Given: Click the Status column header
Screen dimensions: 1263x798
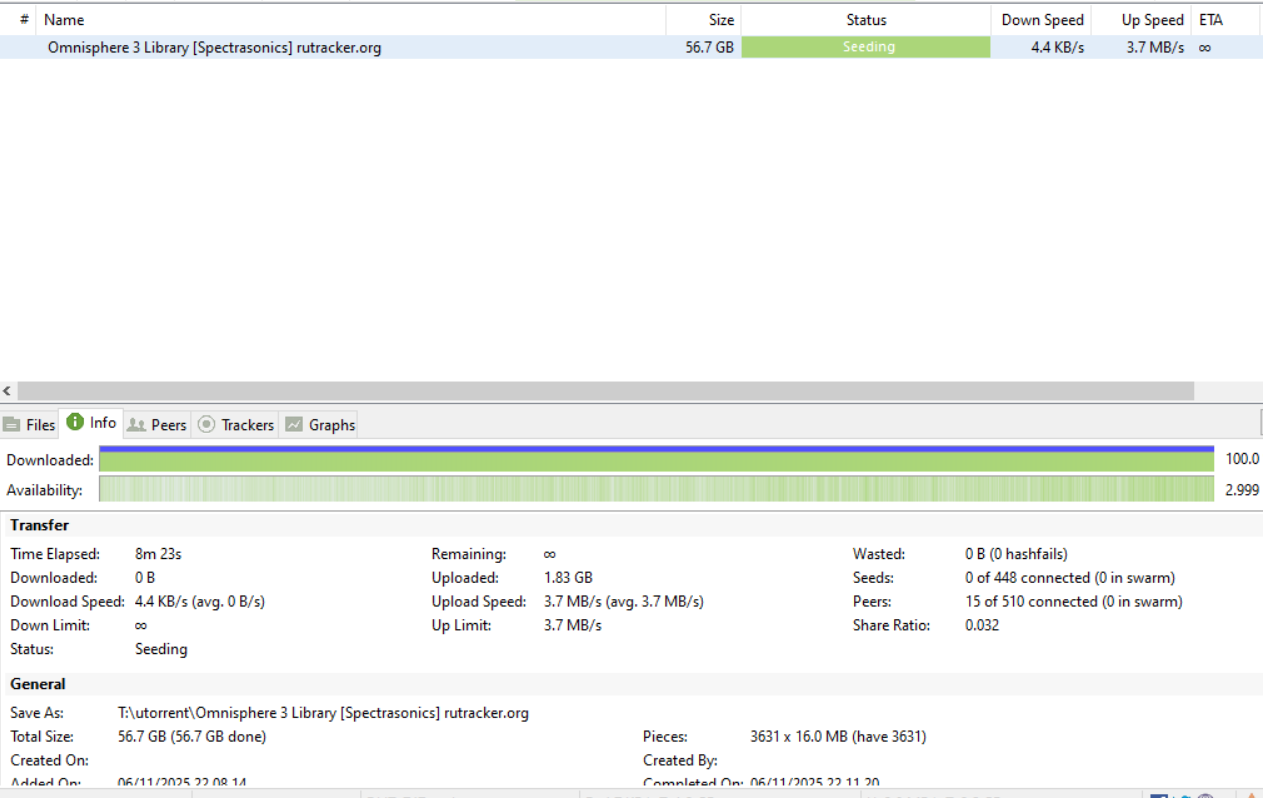Looking at the screenshot, I should 866,20.
